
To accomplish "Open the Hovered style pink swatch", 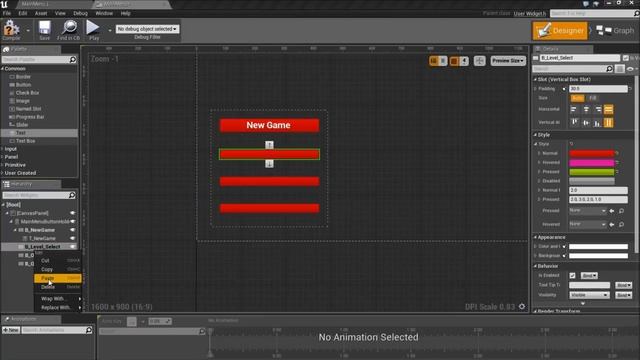I will [592, 162].
